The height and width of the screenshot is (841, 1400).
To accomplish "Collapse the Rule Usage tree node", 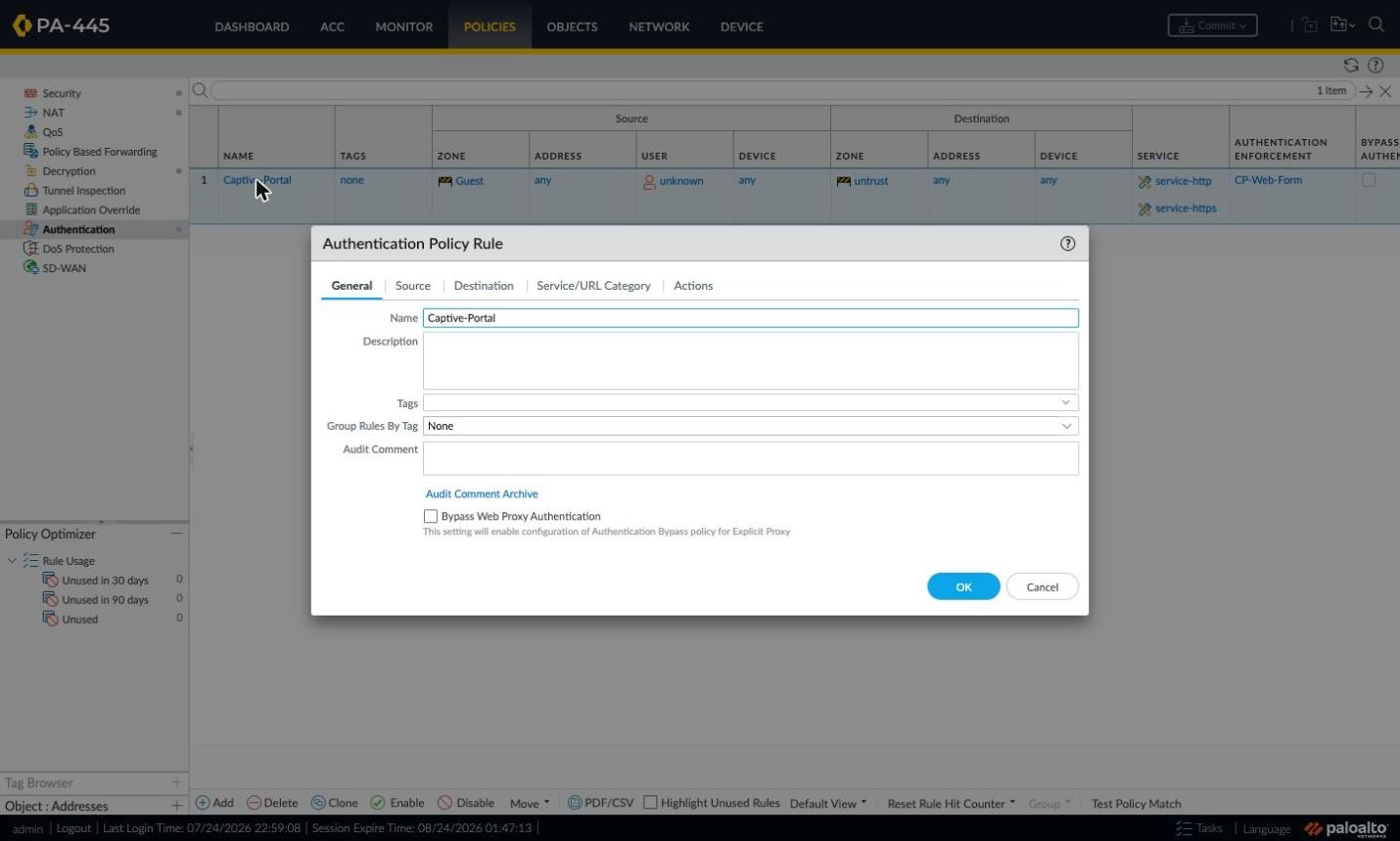I will [x=12, y=561].
